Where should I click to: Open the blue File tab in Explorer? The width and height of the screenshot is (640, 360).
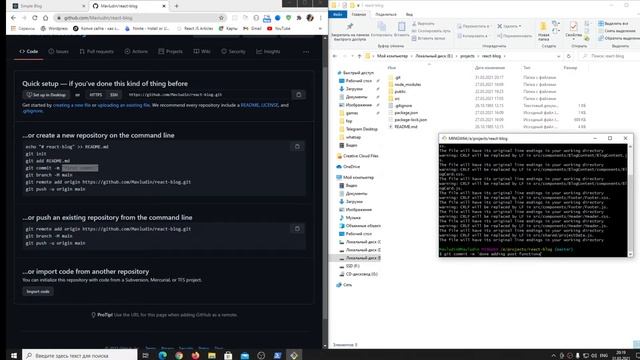tap(338, 14)
